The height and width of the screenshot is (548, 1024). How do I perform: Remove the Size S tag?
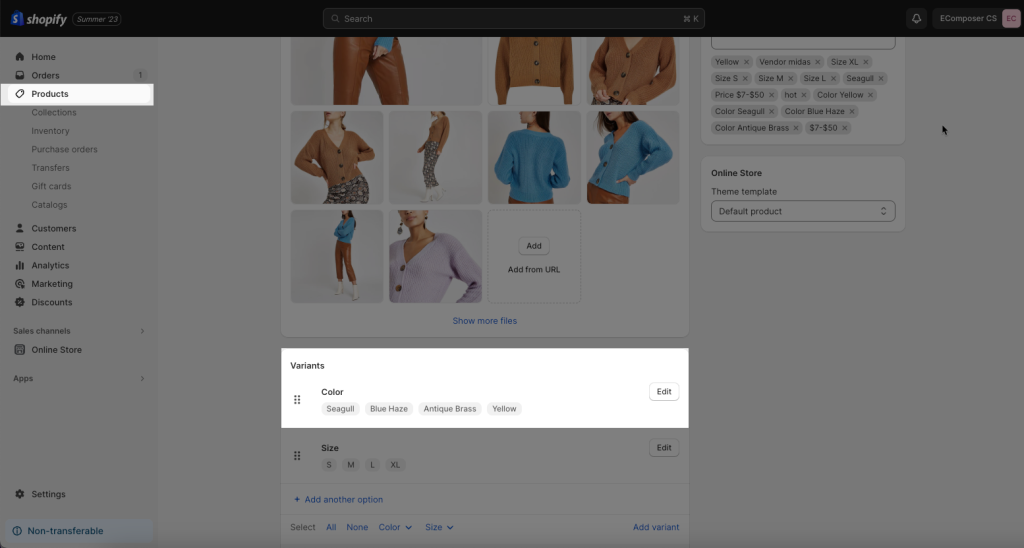point(745,78)
